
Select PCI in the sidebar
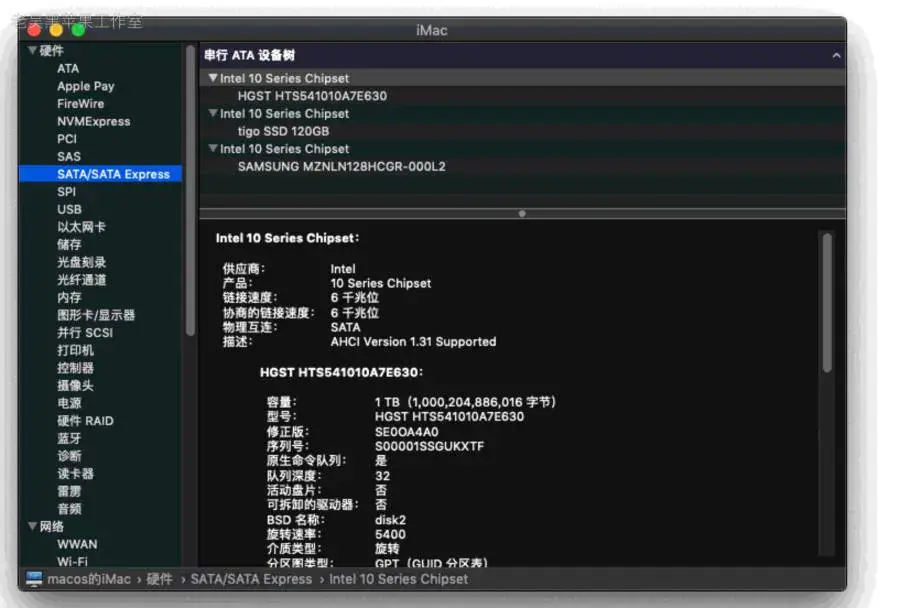click(x=67, y=139)
